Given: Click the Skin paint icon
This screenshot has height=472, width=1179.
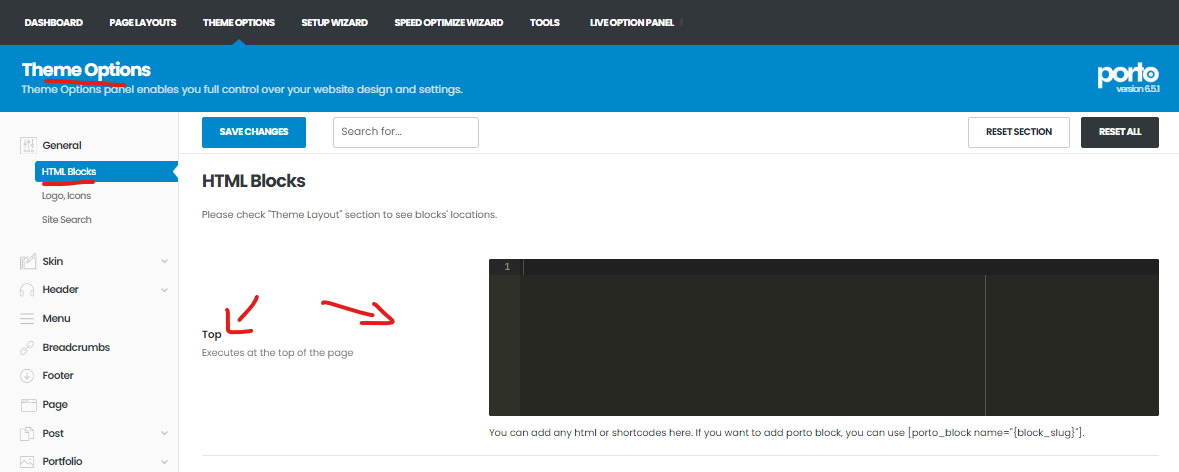Looking at the screenshot, I should pos(28,262).
